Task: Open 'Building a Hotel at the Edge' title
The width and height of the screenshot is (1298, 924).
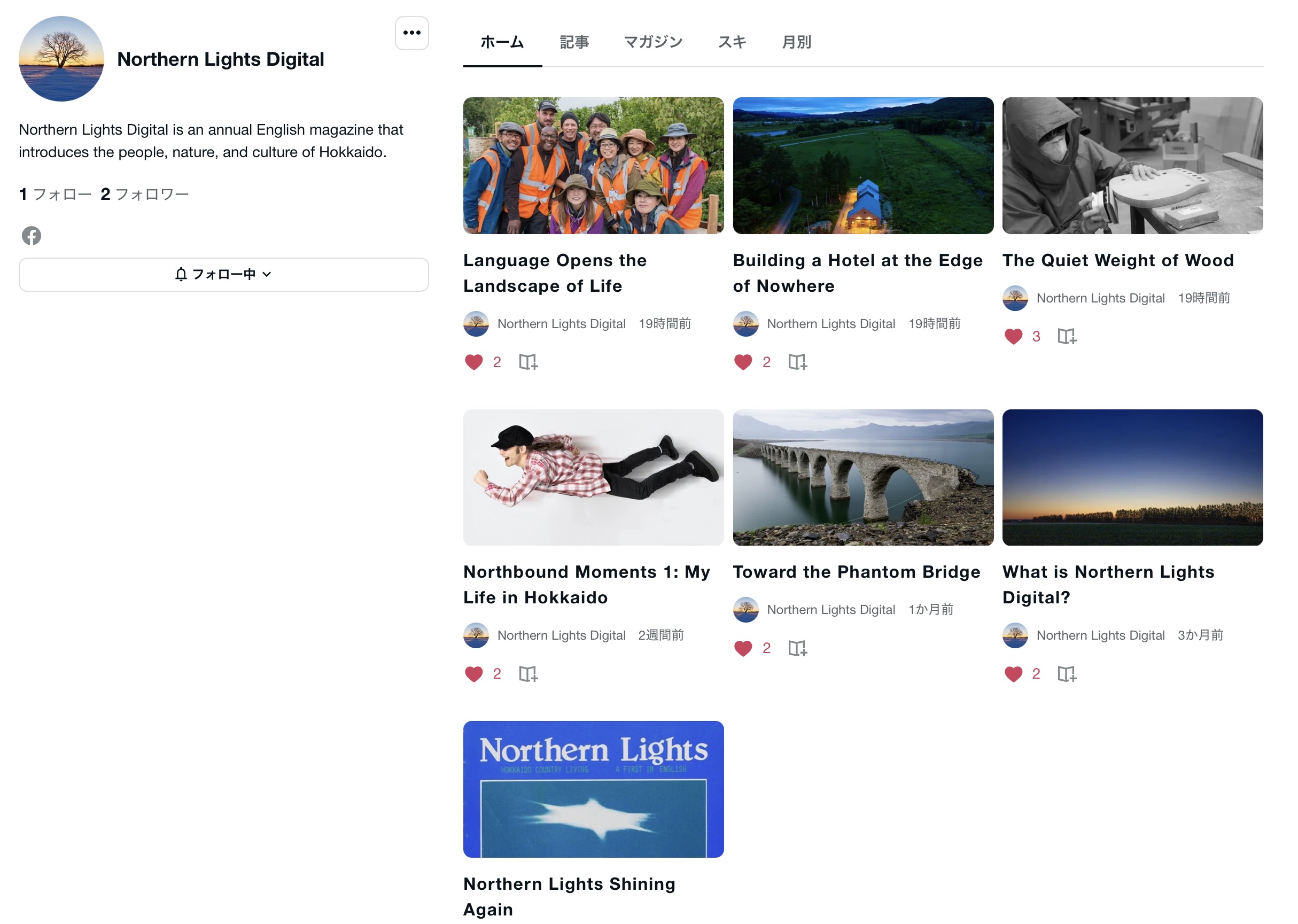Action: (857, 273)
